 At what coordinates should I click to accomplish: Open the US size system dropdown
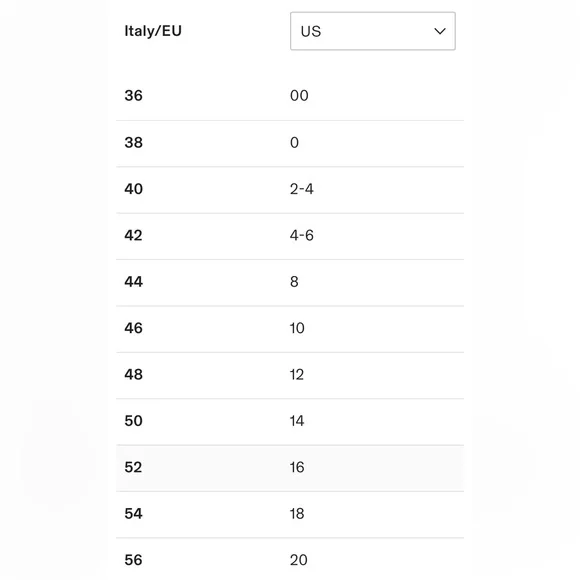pos(372,31)
